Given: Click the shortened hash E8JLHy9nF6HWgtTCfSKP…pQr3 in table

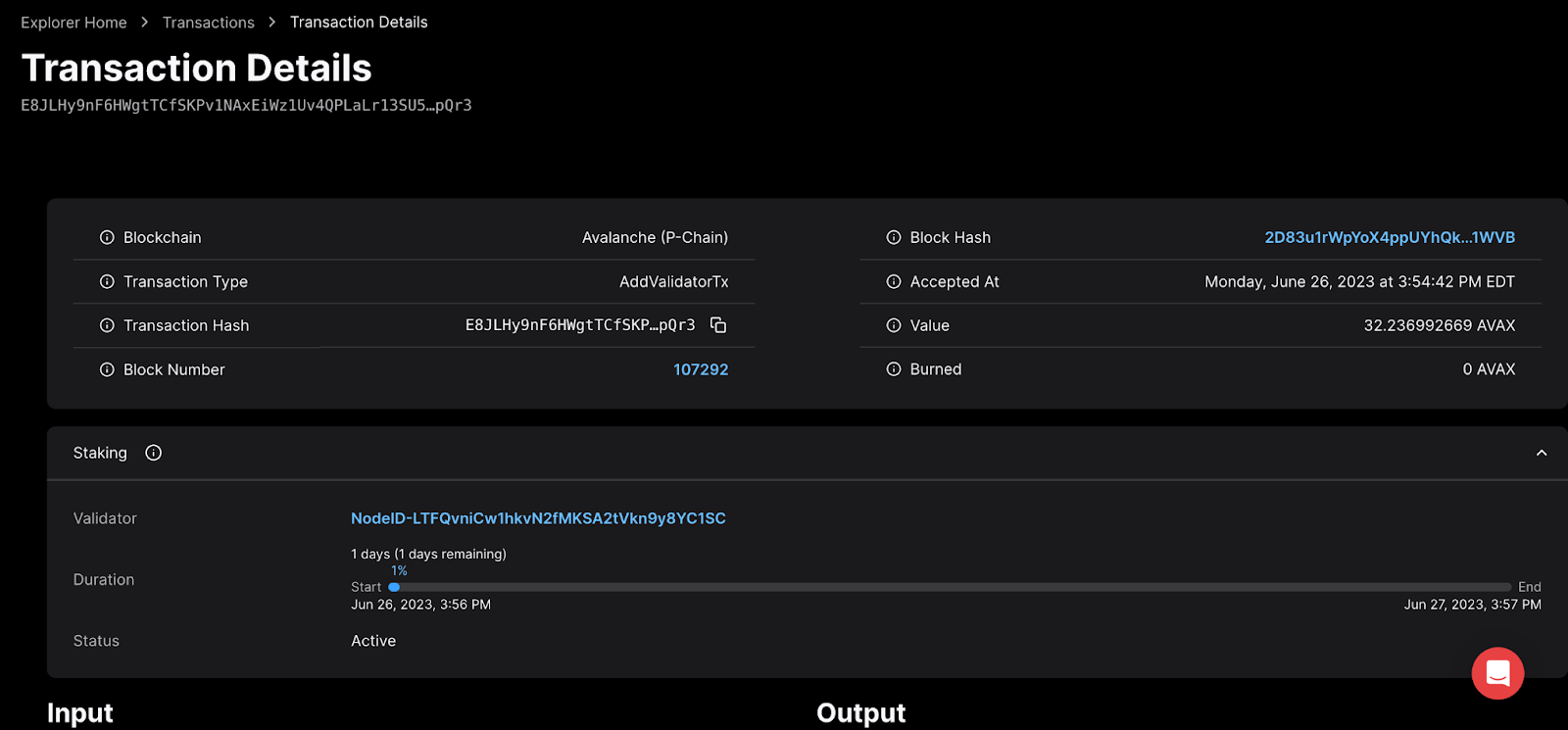Looking at the screenshot, I should [x=580, y=325].
